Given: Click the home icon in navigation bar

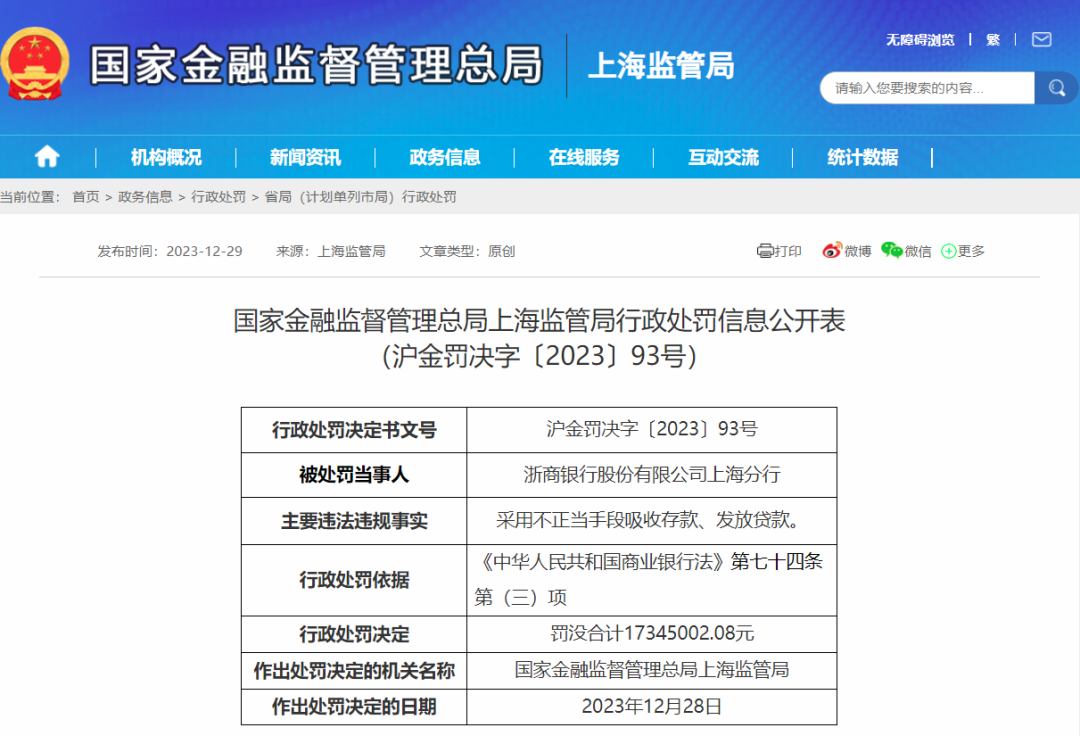Looking at the screenshot, I should (47, 157).
